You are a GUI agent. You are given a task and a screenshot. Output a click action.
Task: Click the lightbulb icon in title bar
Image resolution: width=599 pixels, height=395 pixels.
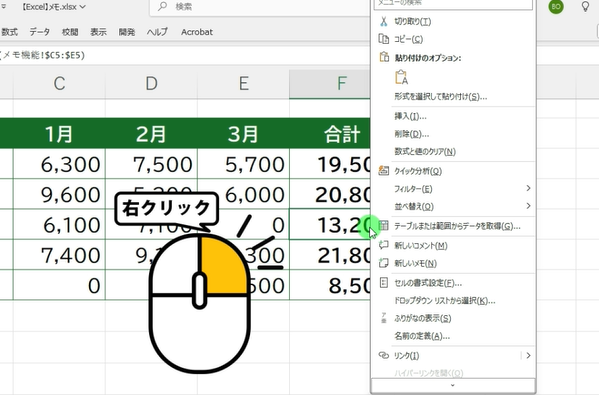(x=585, y=6)
